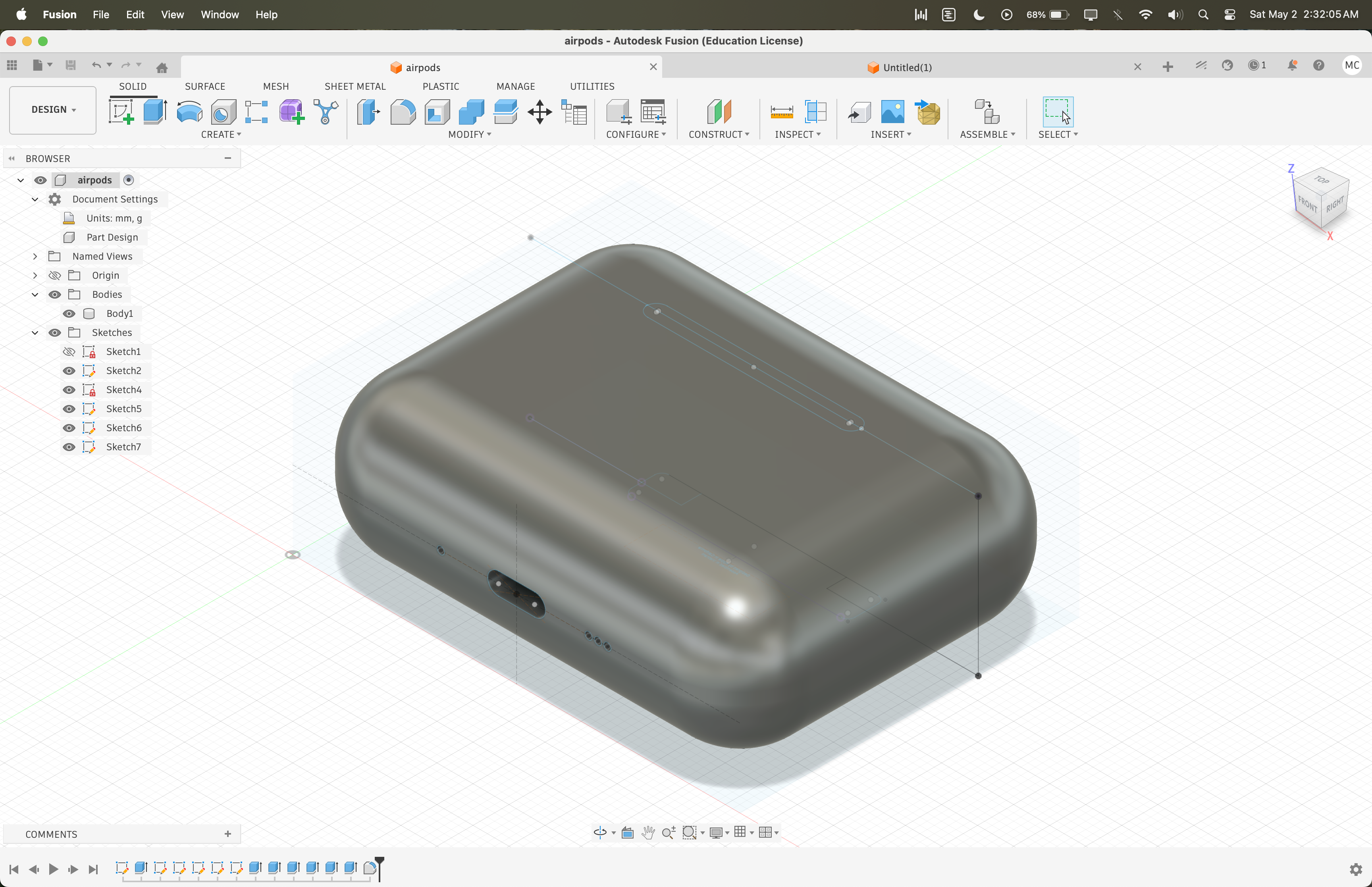This screenshot has height=887, width=1372.
Task: Click the Create Form purple icon
Action: pyautogui.click(x=291, y=112)
